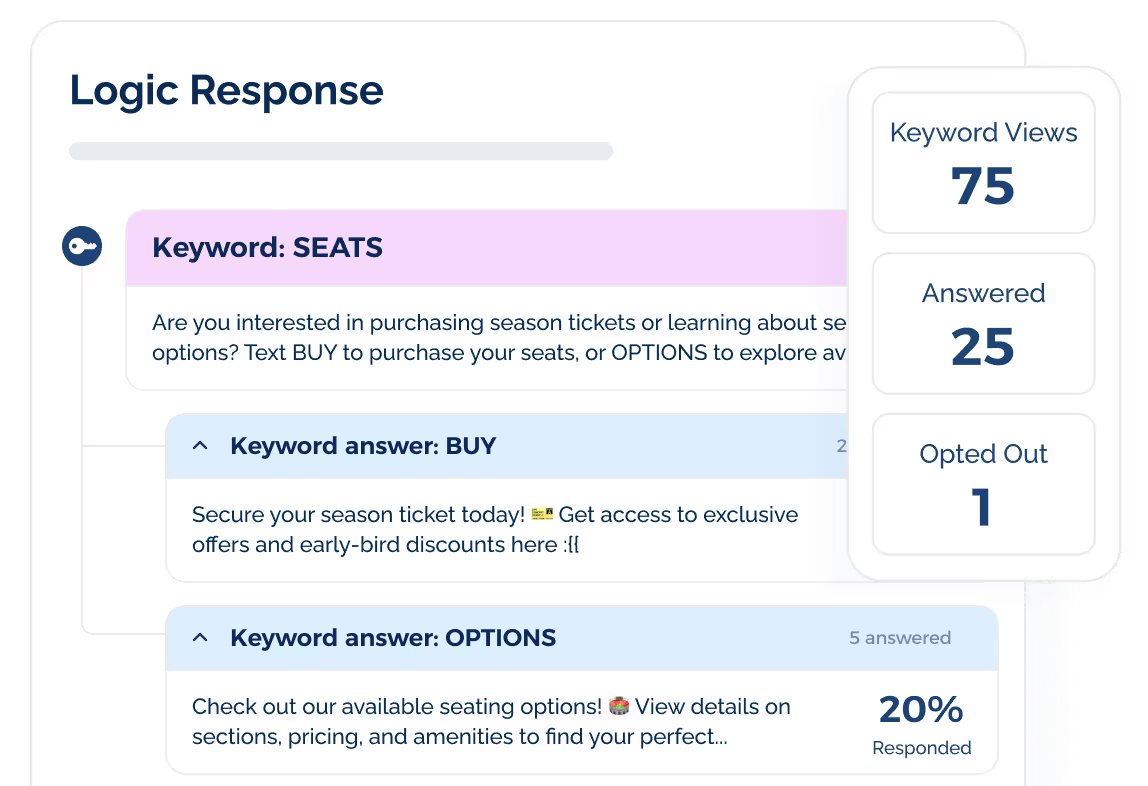Click the Logic Response title
1148x786 pixels.
pyautogui.click(x=225, y=90)
